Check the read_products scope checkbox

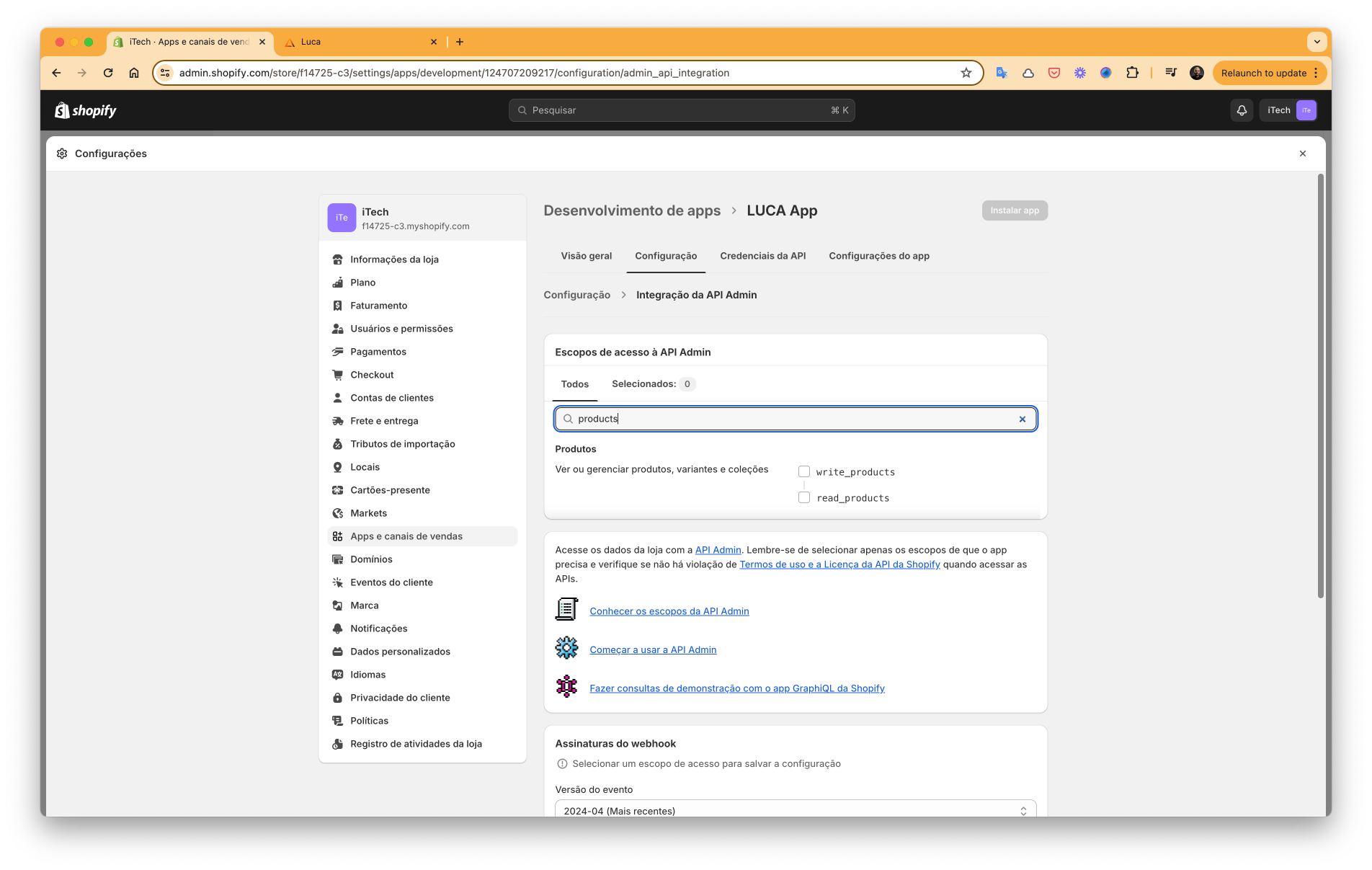click(x=804, y=497)
